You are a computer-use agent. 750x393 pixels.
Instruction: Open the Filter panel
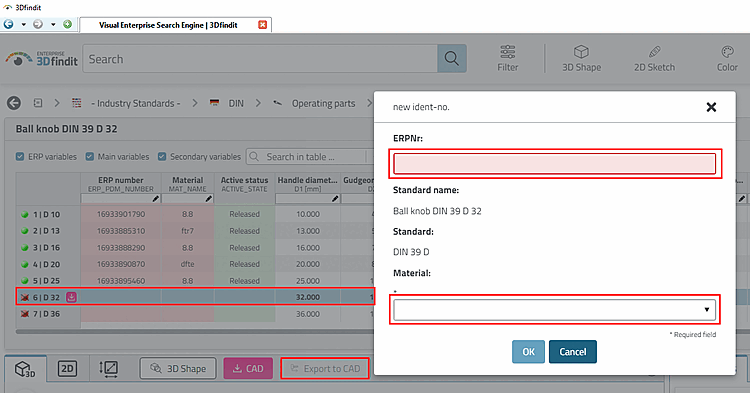click(507, 58)
